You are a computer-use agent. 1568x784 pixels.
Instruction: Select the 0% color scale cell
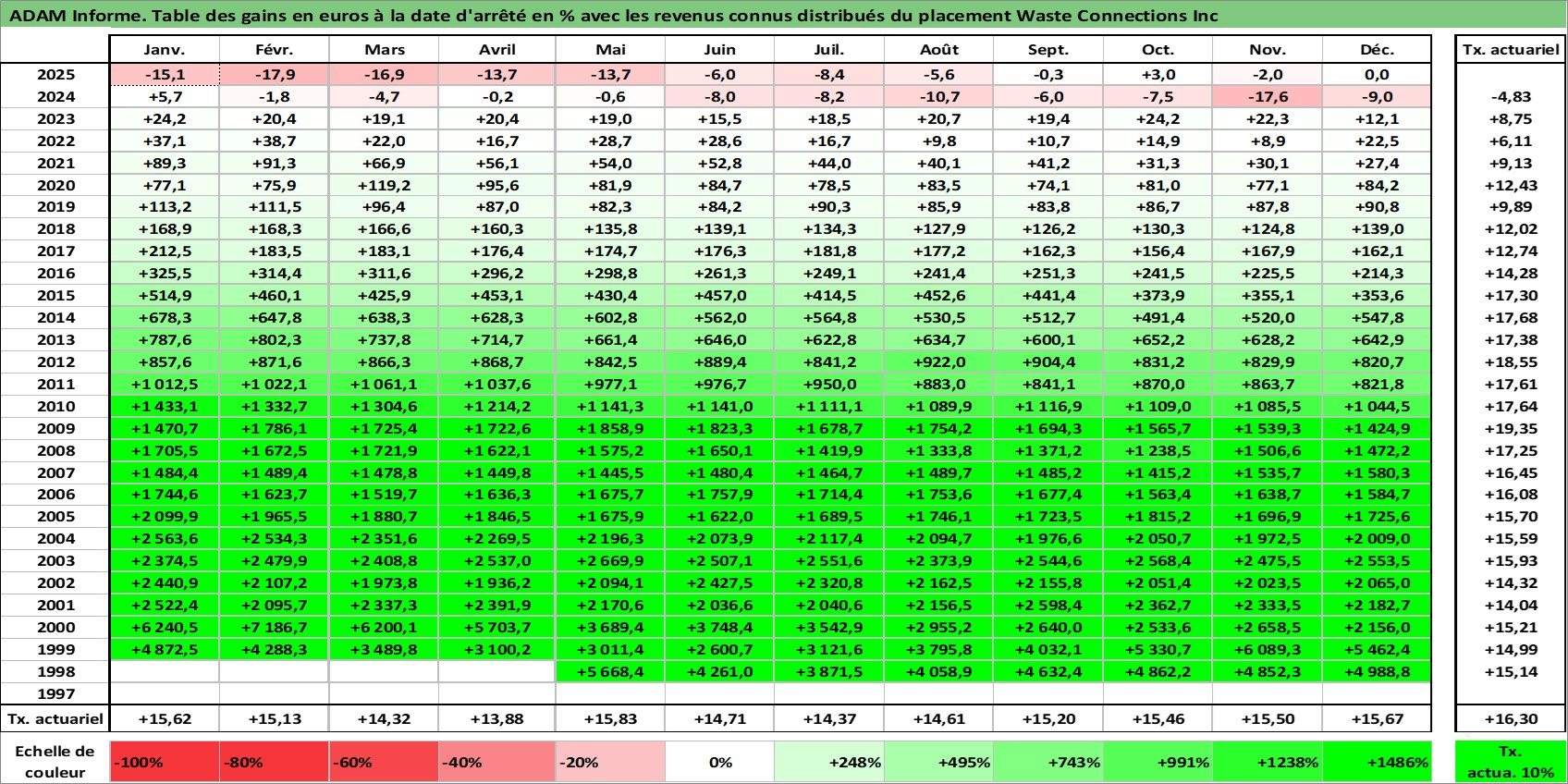(x=720, y=762)
